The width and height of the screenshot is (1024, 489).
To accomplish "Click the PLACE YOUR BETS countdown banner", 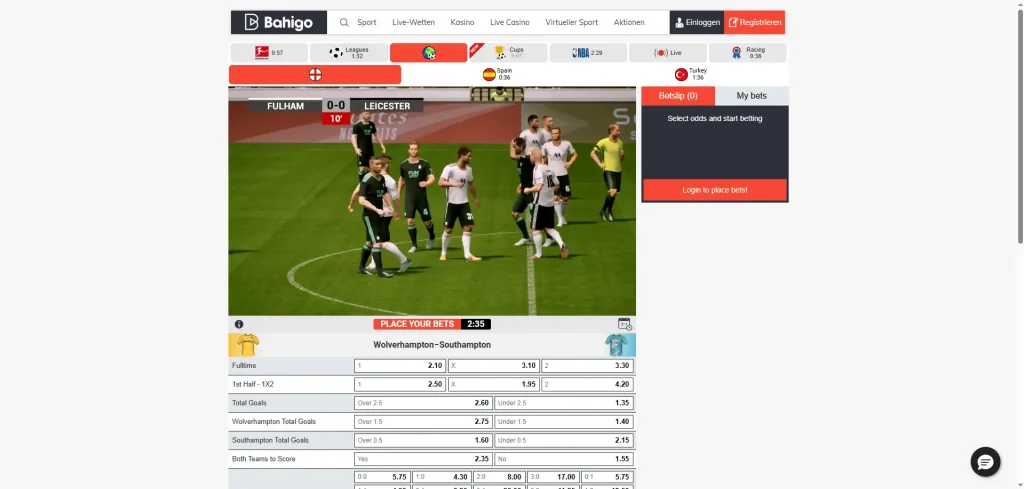I will [x=432, y=324].
